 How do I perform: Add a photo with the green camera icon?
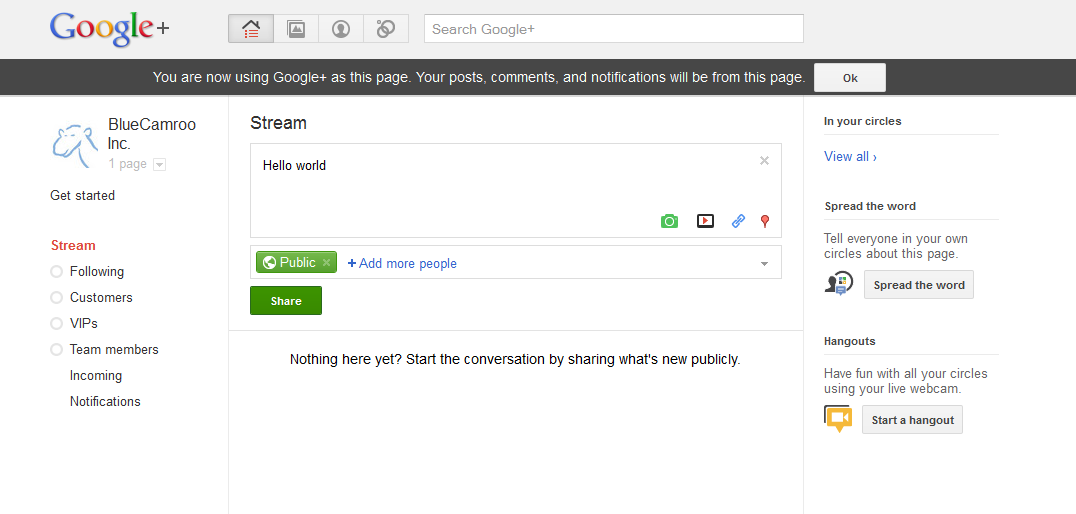[x=669, y=221]
